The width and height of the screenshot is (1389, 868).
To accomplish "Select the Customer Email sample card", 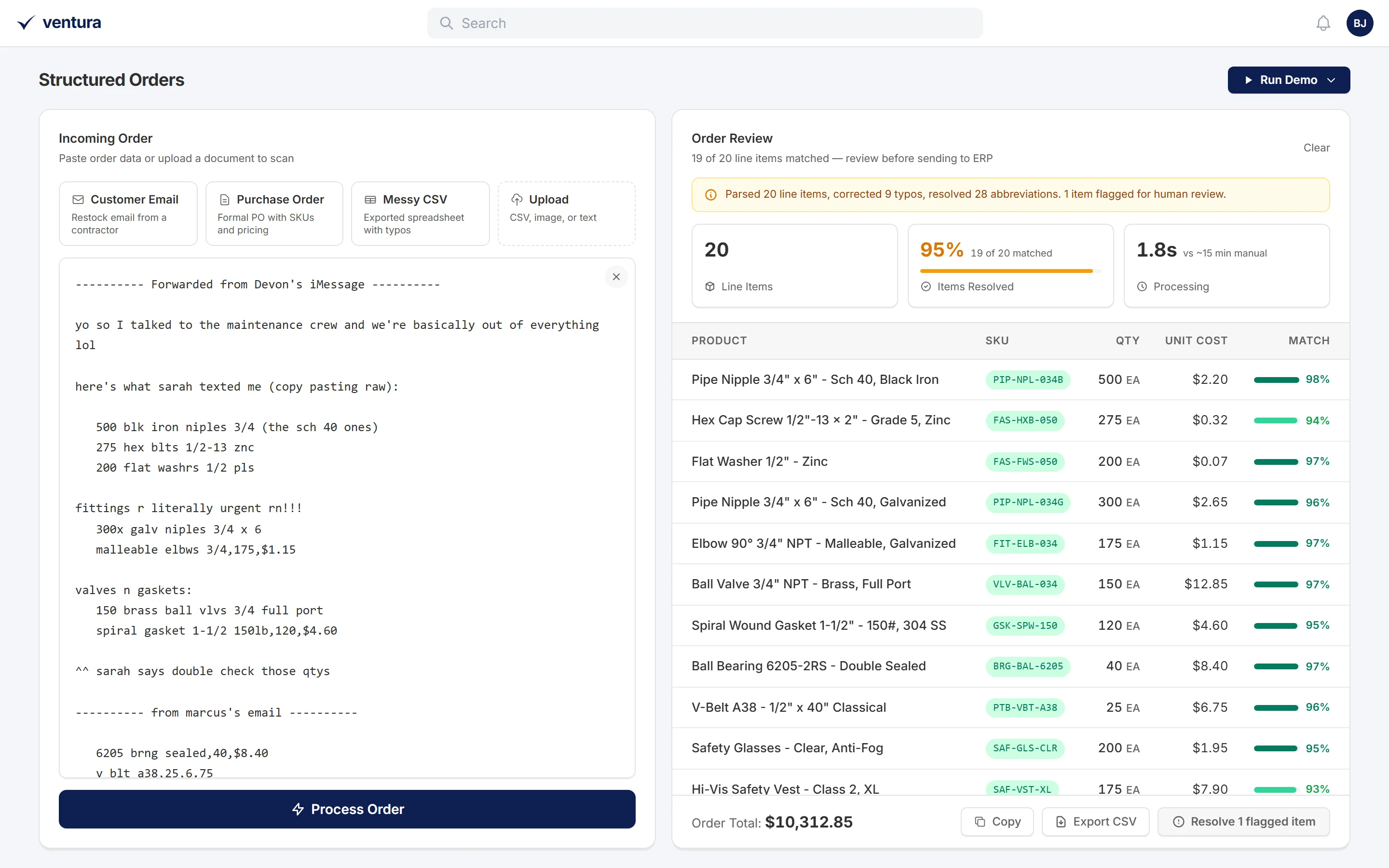I will (128, 214).
